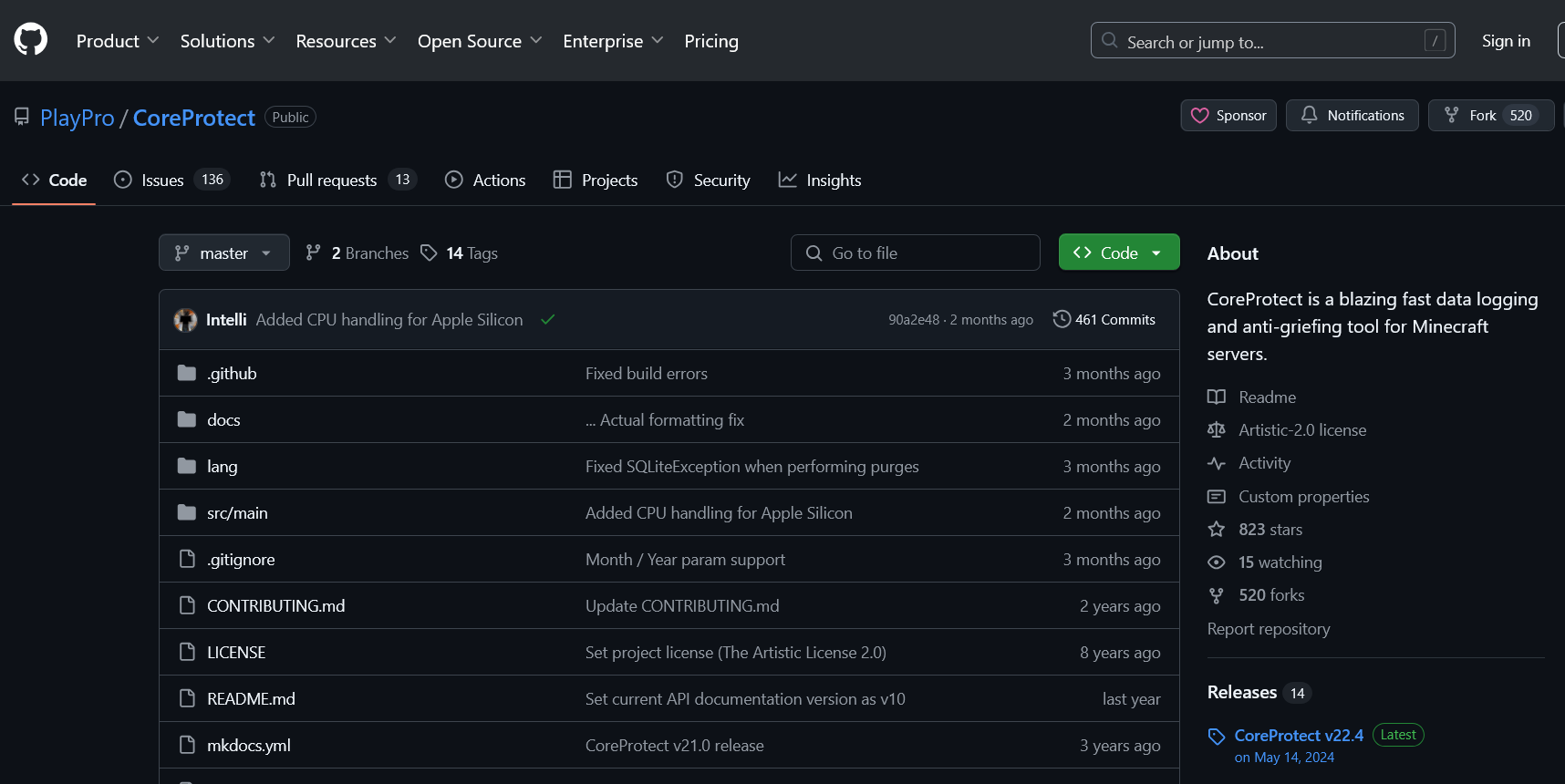Open the src/main folder
Screen dimensions: 1565x784
click(237, 513)
